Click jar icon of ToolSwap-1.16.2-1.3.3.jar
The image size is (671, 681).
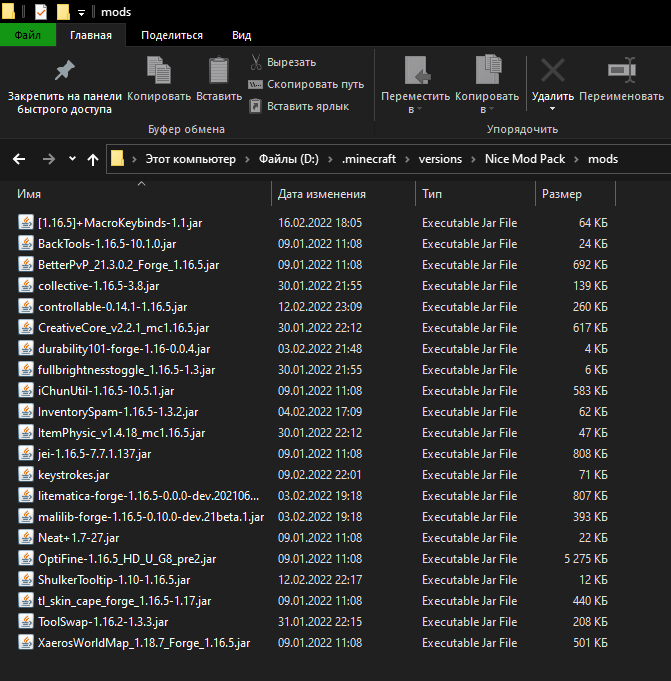[26, 621]
